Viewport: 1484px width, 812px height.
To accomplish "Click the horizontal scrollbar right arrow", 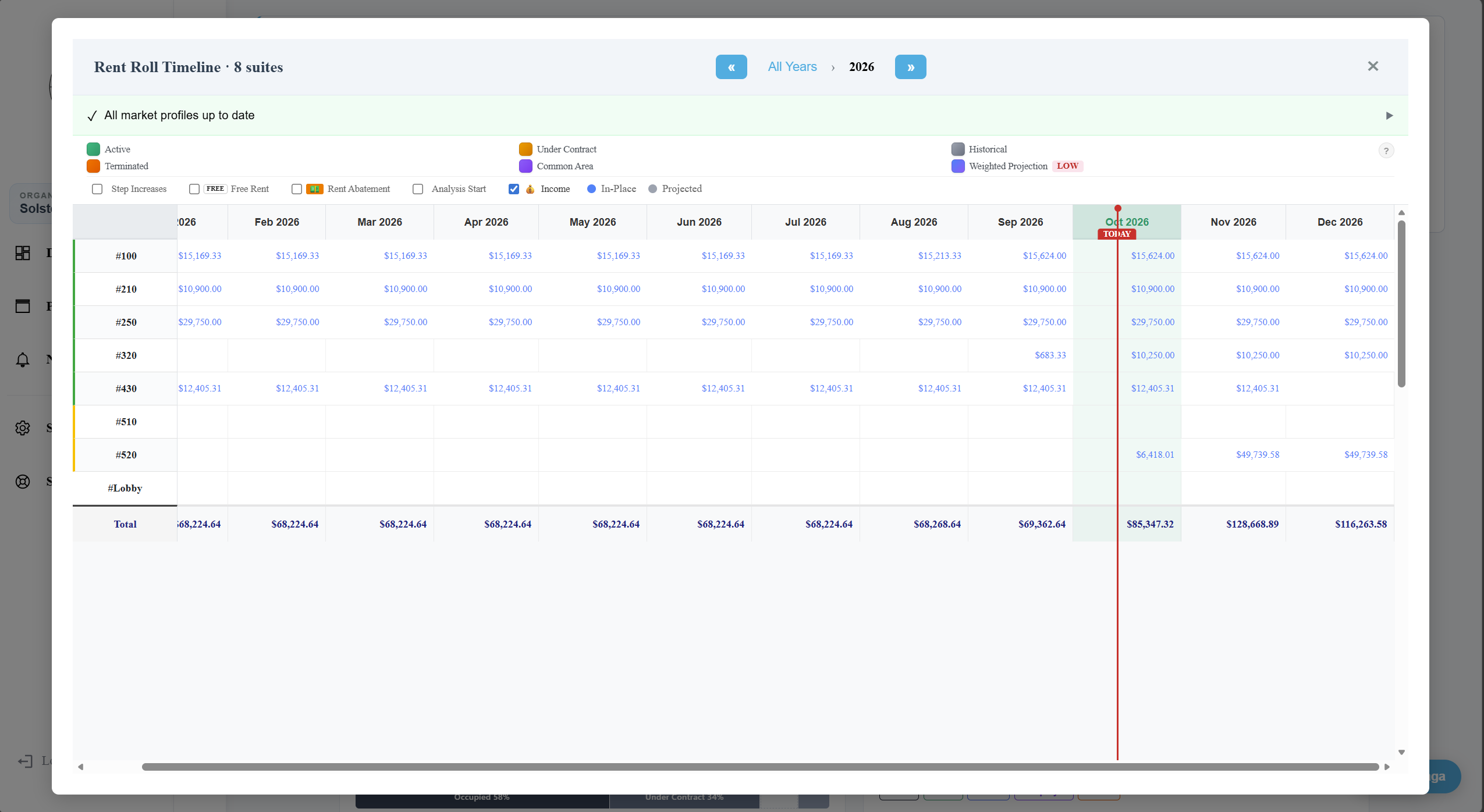I will click(x=1387, y=767).
